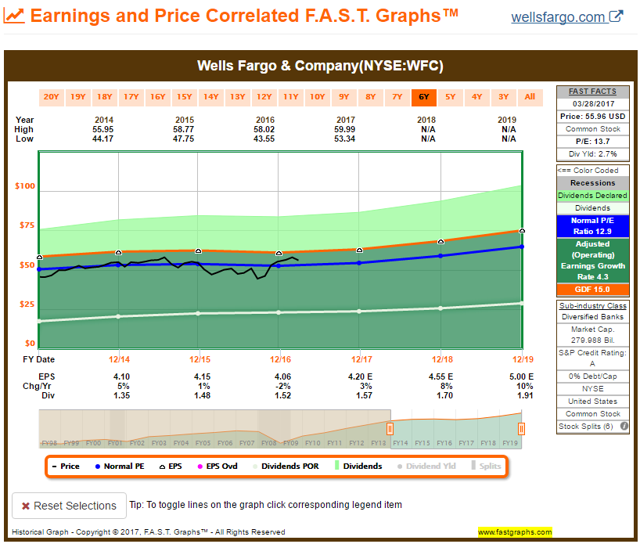Select the 7Y time range tab
Screen dimensions: 640x544
pyautogui.click(x=397, y=97)
